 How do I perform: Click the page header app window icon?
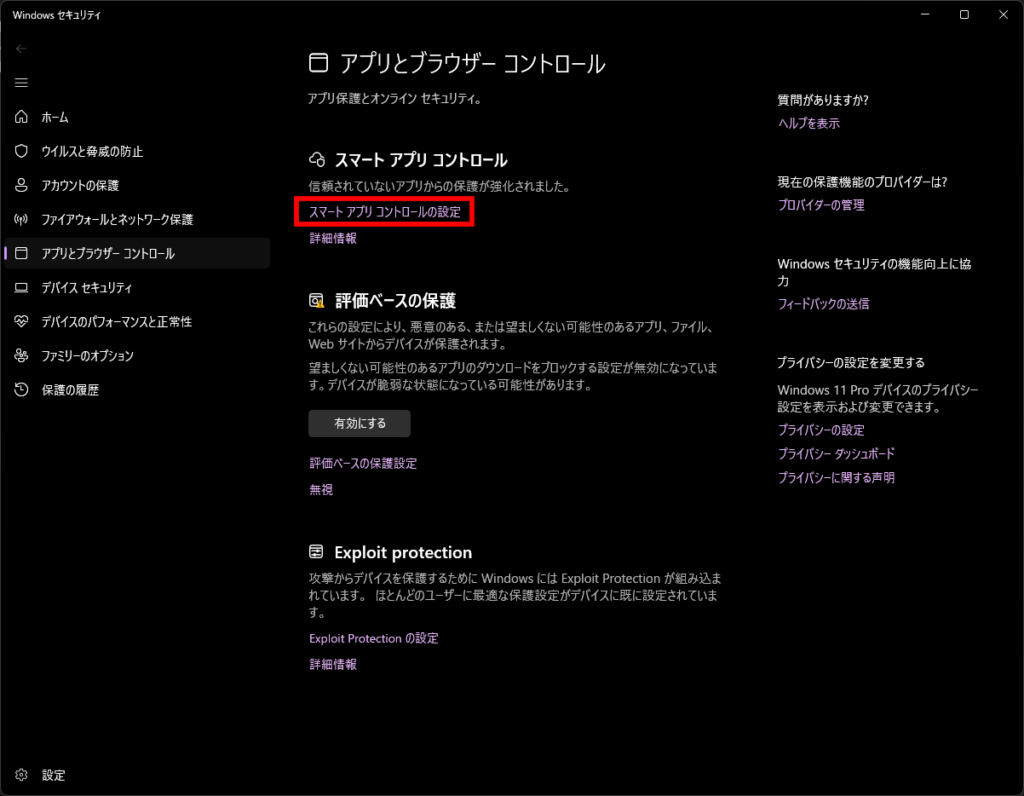click(319, 63)
